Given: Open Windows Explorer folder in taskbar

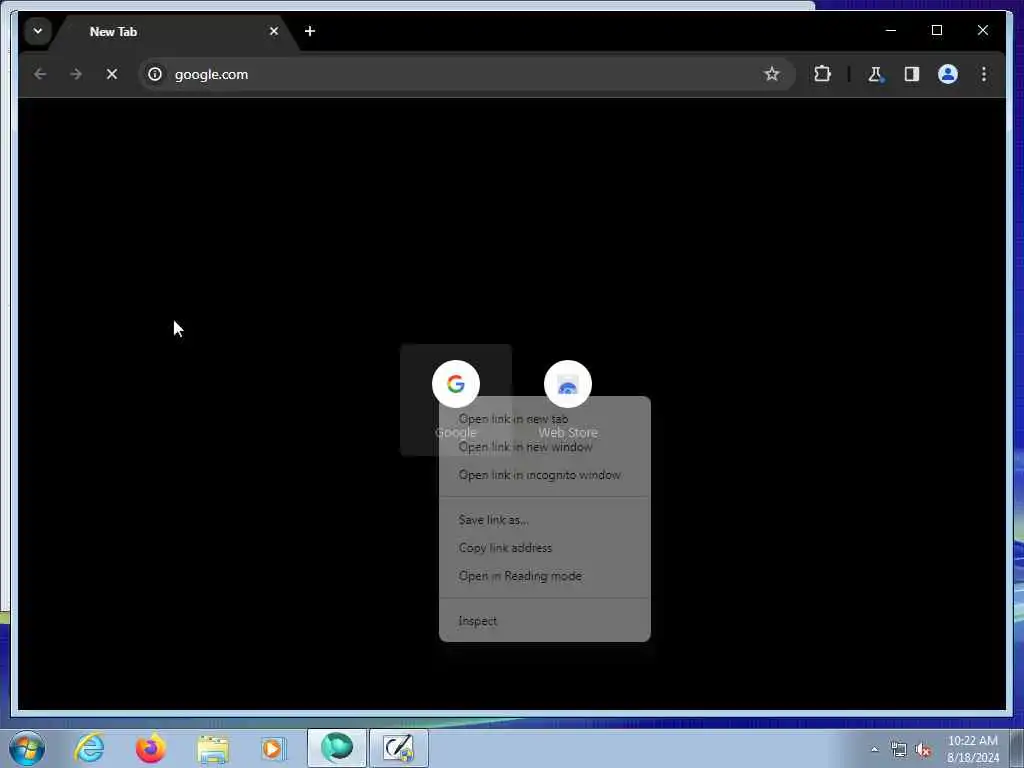Looking at the screenshot, I should (212, 748).
